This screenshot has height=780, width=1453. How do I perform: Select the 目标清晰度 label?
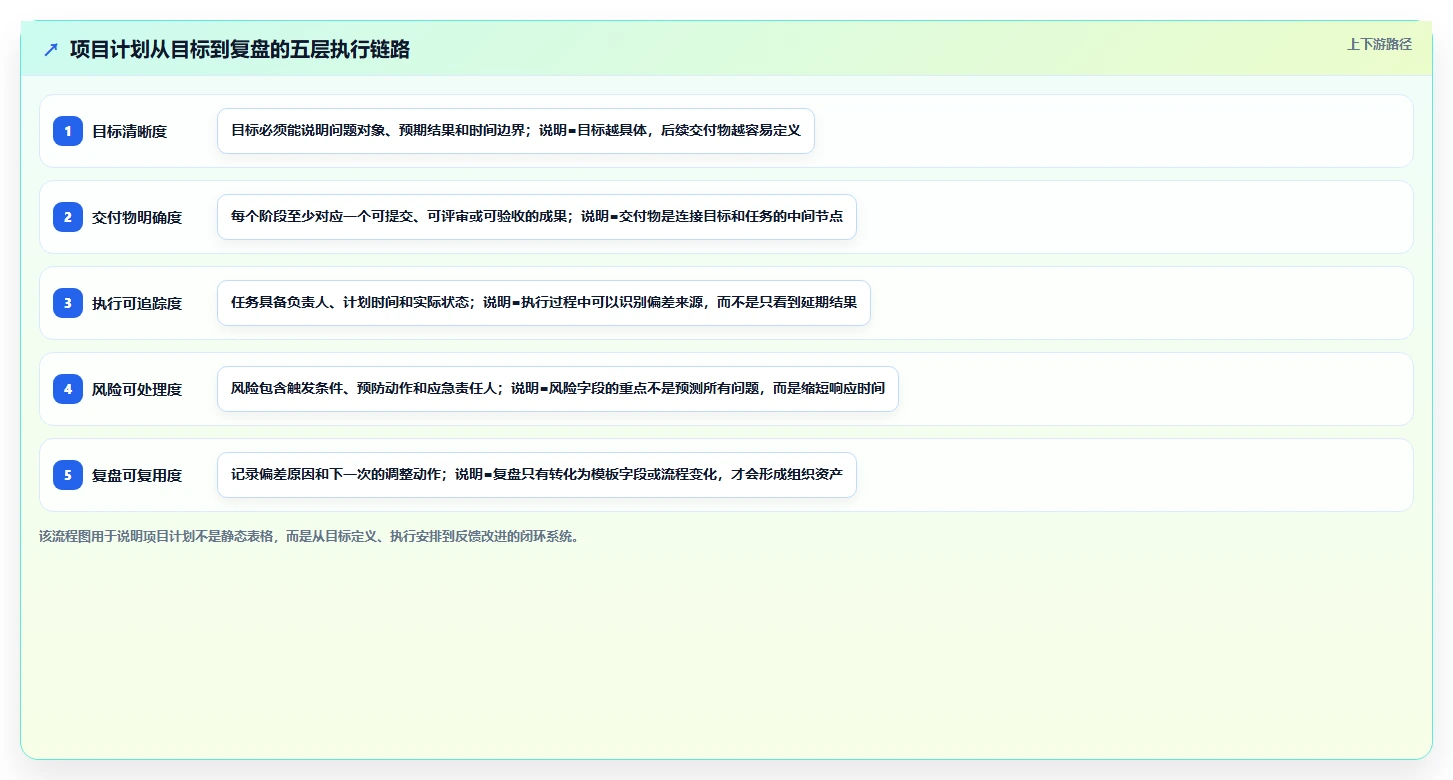129,131
